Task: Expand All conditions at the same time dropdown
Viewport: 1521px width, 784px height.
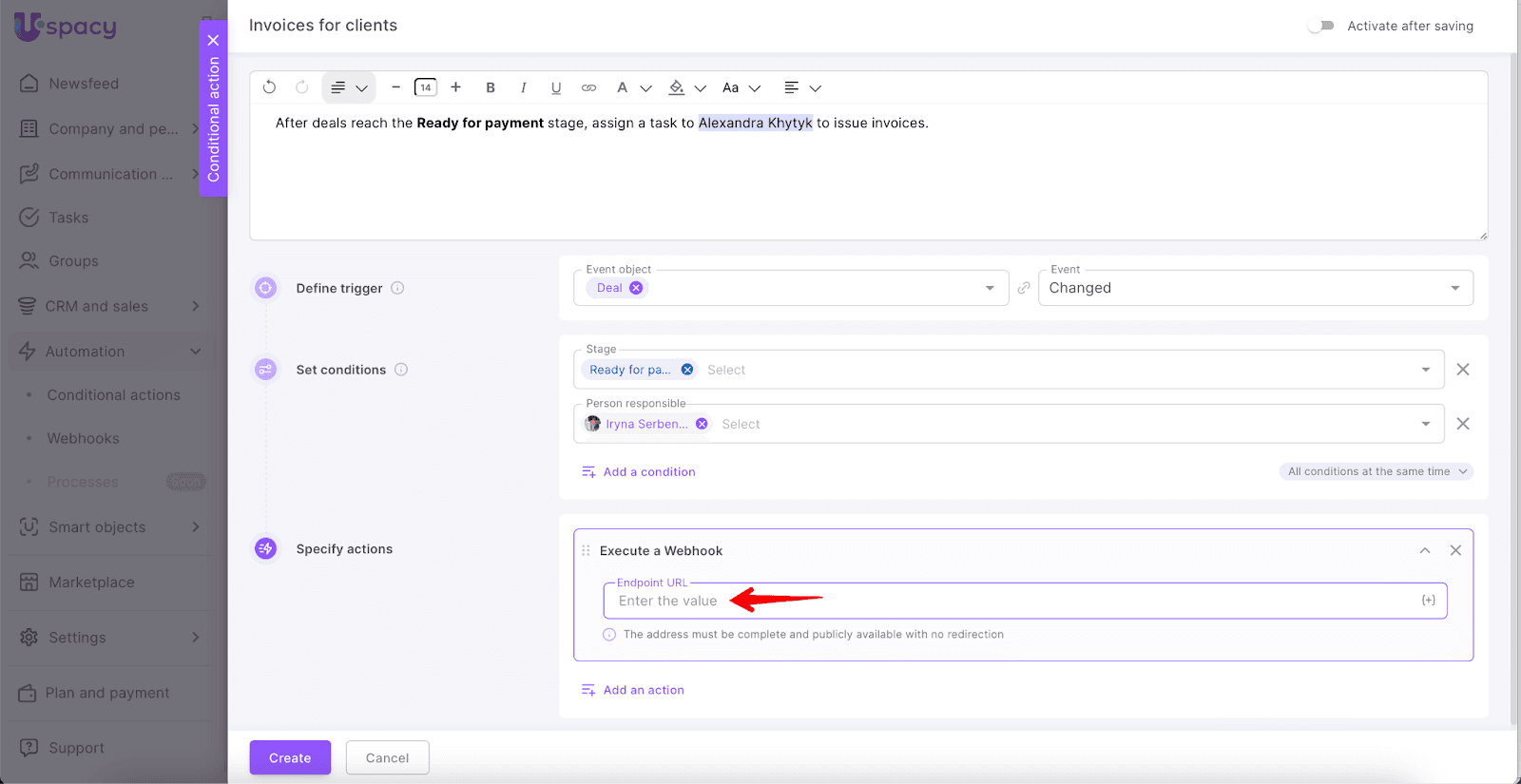Action: [x=1377, y=471]
